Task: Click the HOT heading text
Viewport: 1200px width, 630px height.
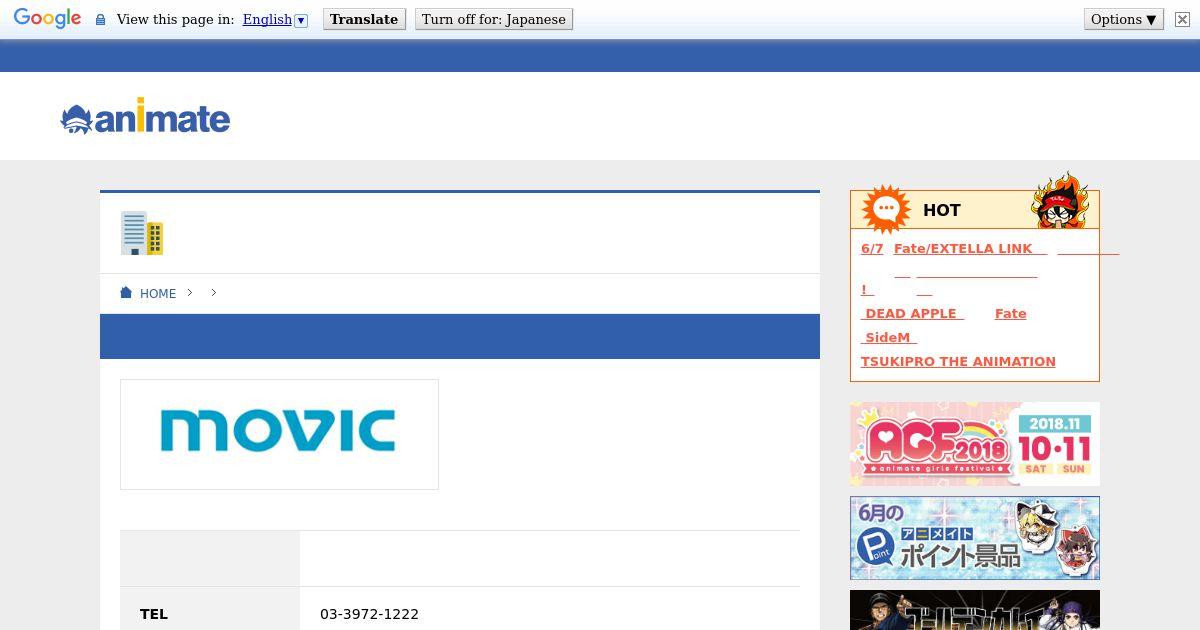Action: pos(941,210)
